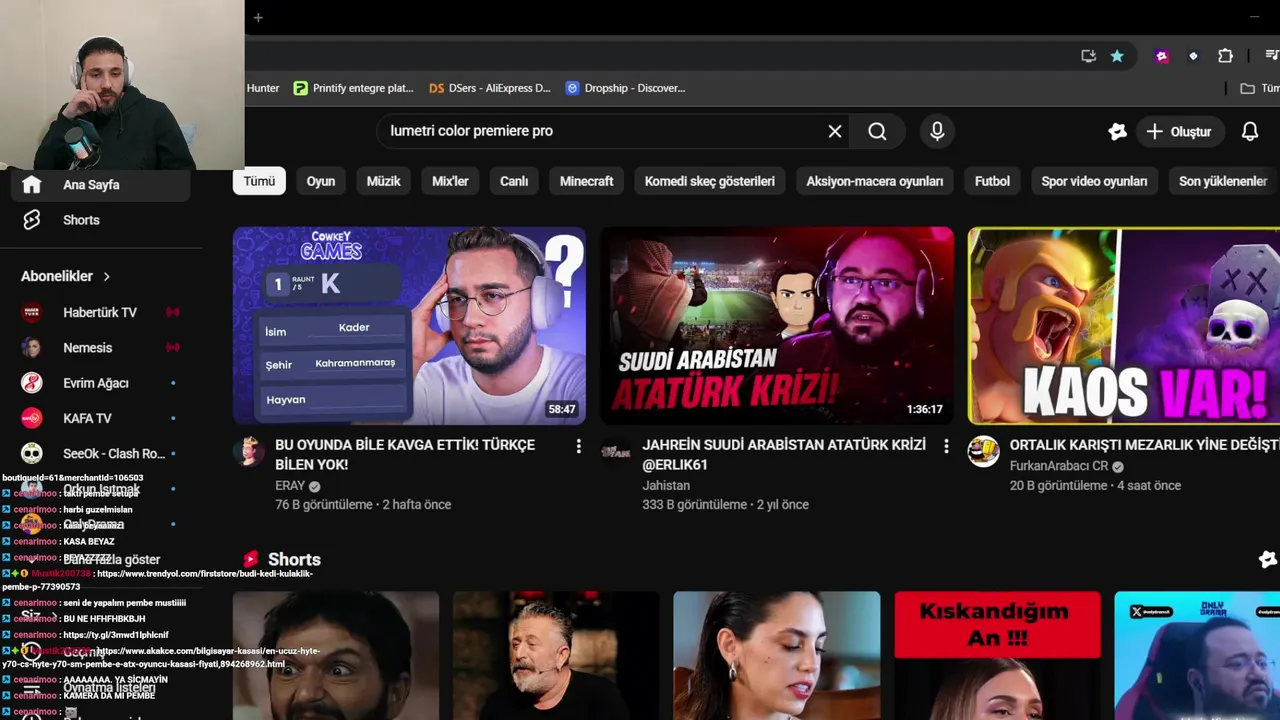Open Habertürk TV channel avatar
This screenshot has width=1280, height=720.
pyautogui.click(x=32, y=312)
